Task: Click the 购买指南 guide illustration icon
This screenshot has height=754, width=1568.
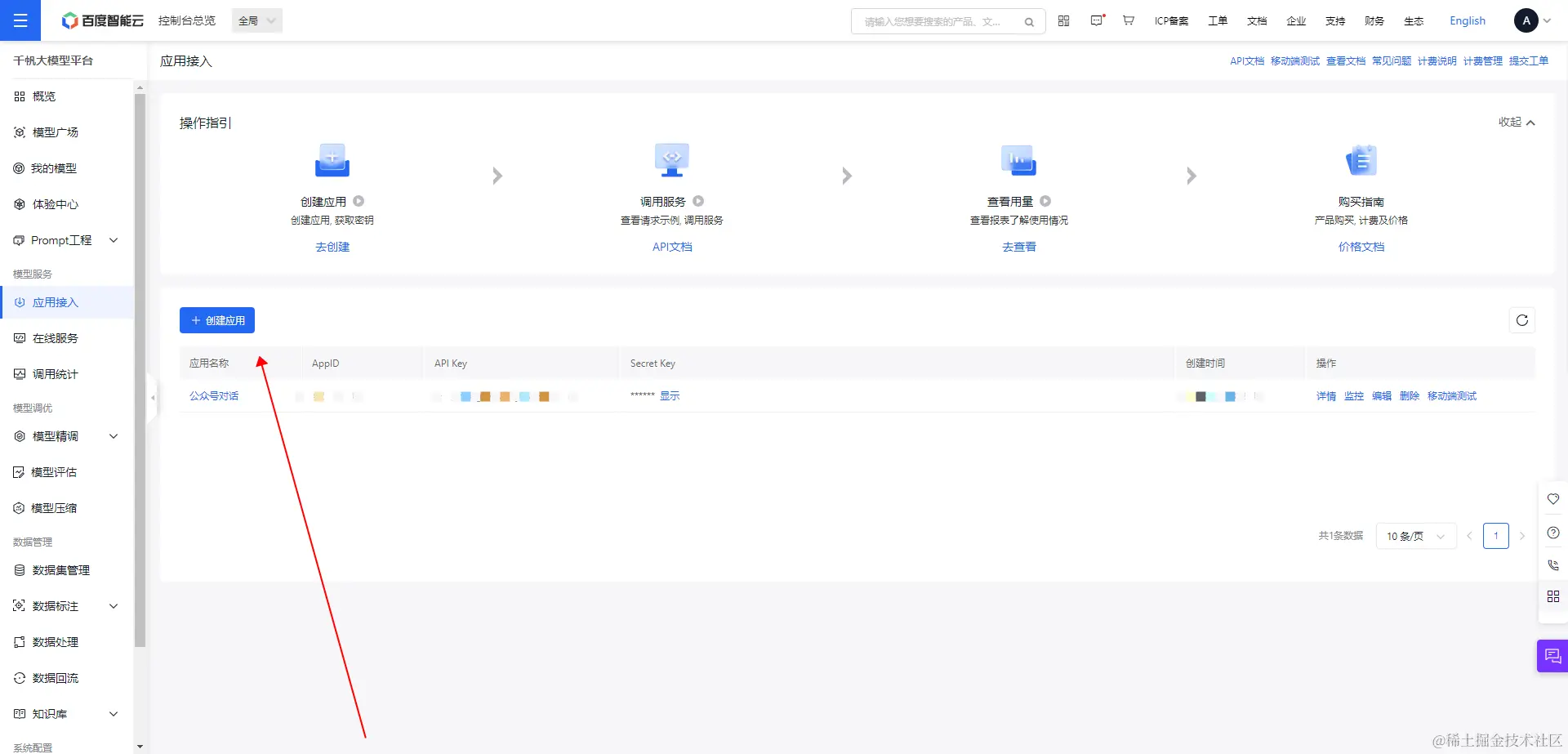Action: [1361, 160]
